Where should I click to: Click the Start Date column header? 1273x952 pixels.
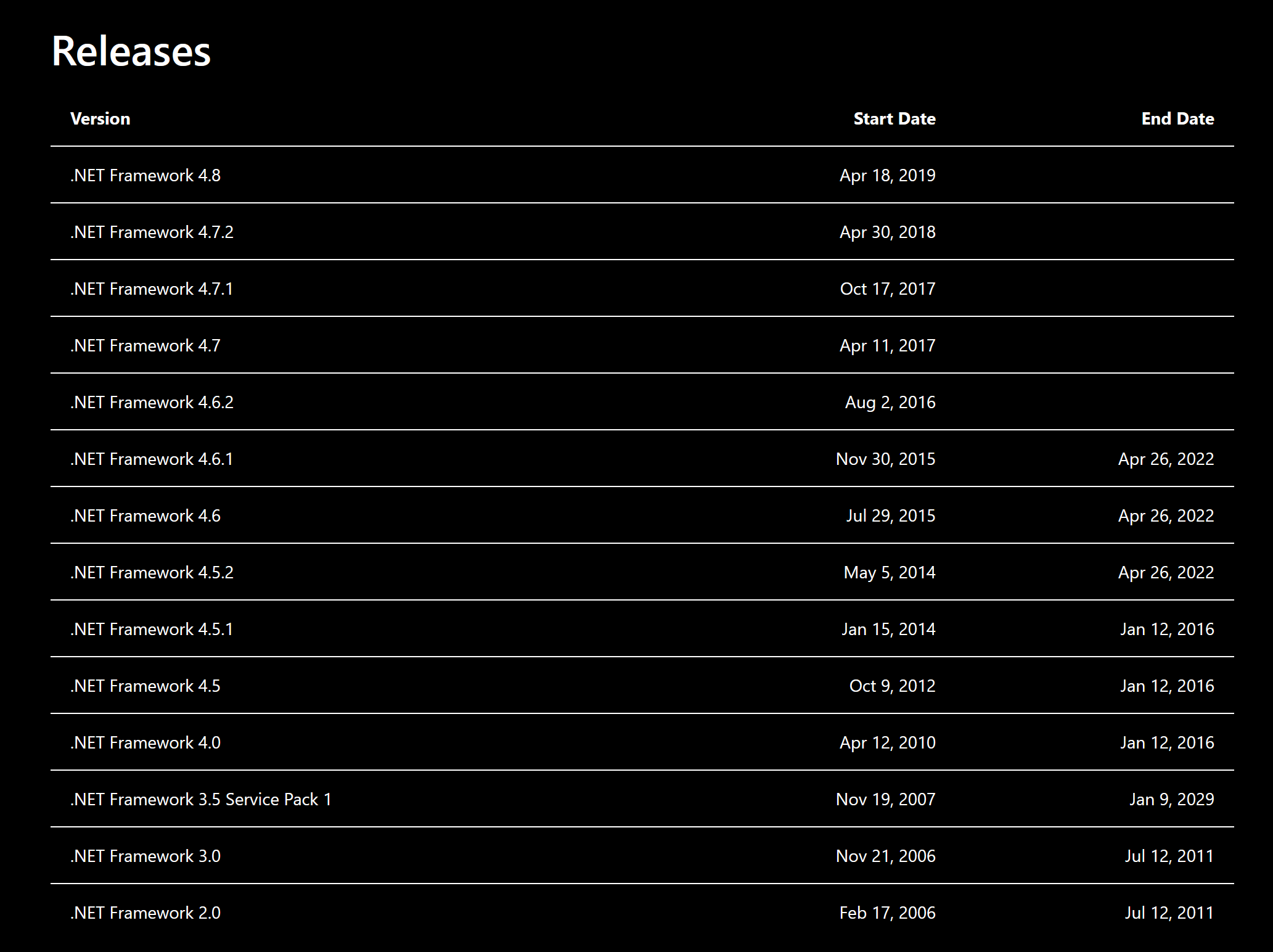click(x=894, y=118)
